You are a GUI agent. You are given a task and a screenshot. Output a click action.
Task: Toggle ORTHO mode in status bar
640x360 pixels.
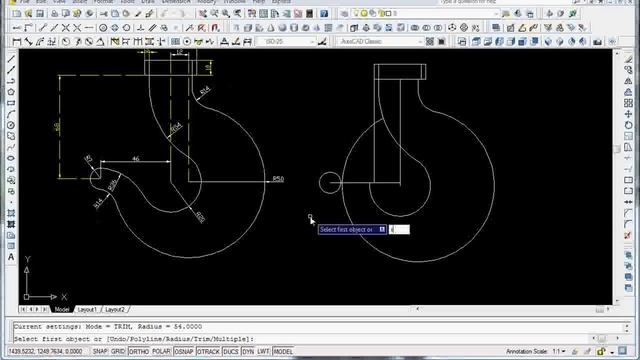139,351
